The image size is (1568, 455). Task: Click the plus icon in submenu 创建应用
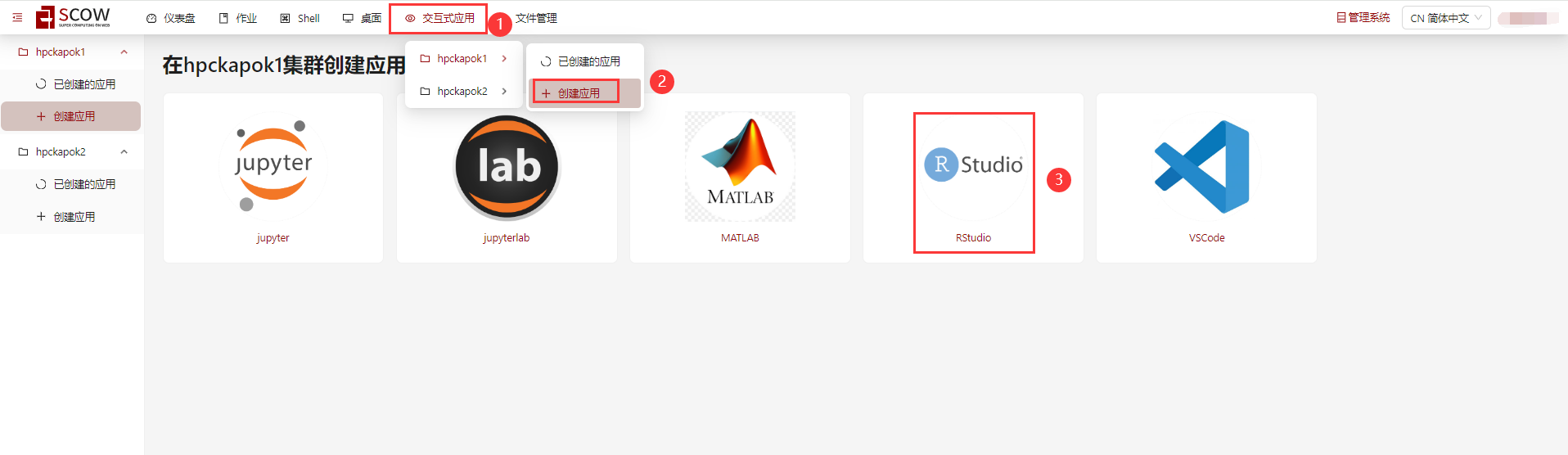(546, 93)
